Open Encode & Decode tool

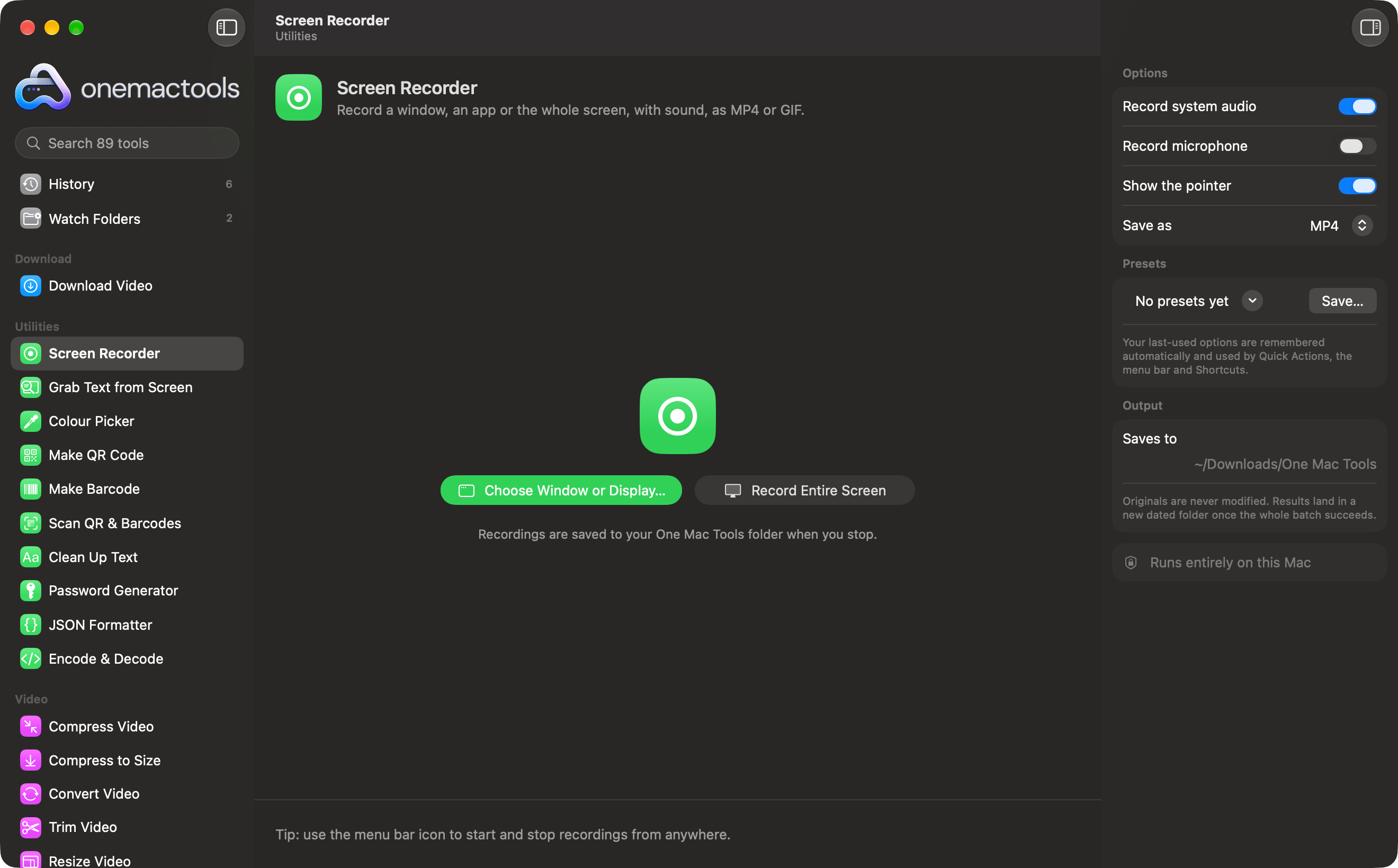(x=127, y=659)
